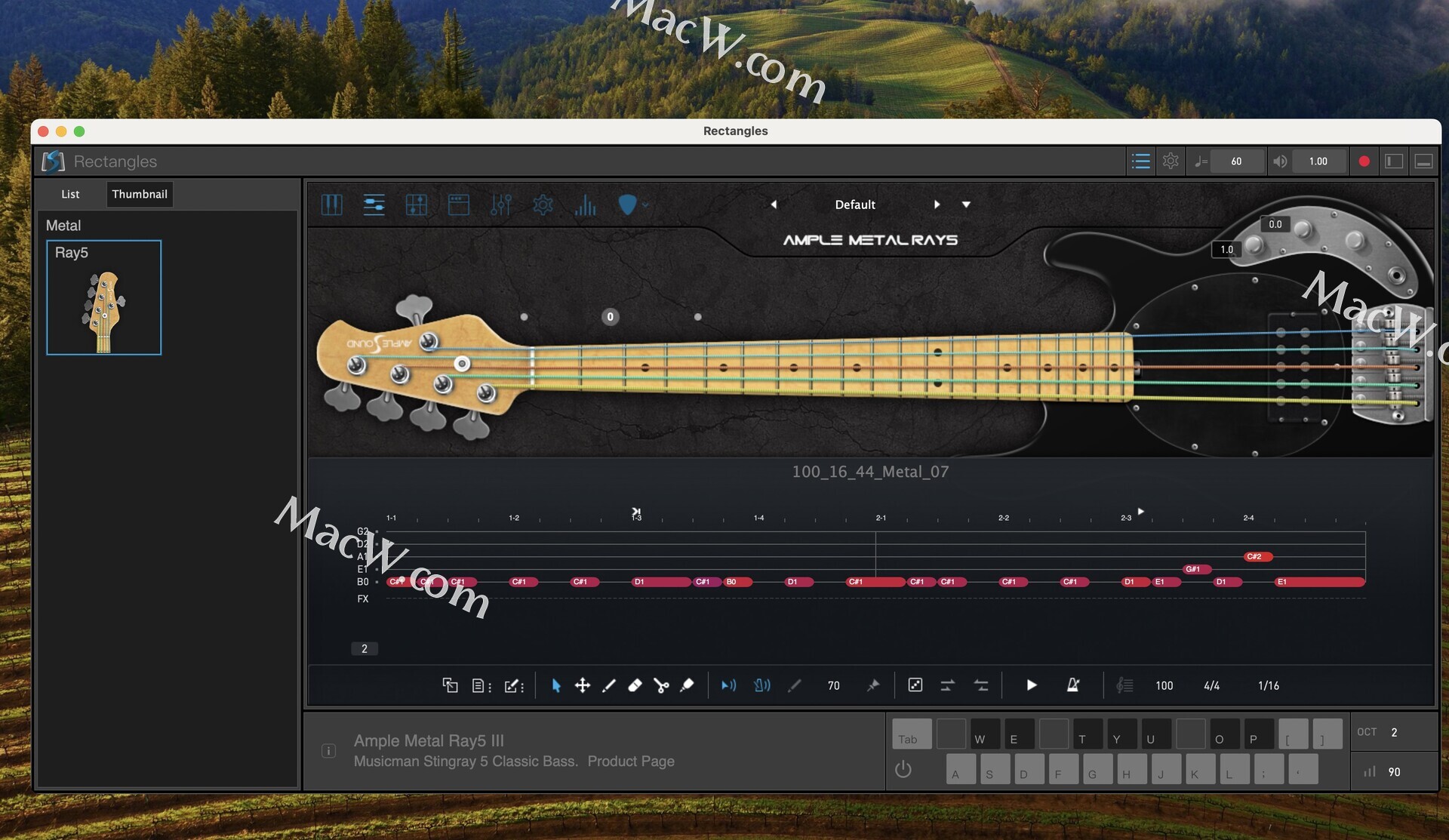Click the riff name 100_16_44_Metal_07
Viewport: 1449px width, 840px height.
click(x=870, y=472)
